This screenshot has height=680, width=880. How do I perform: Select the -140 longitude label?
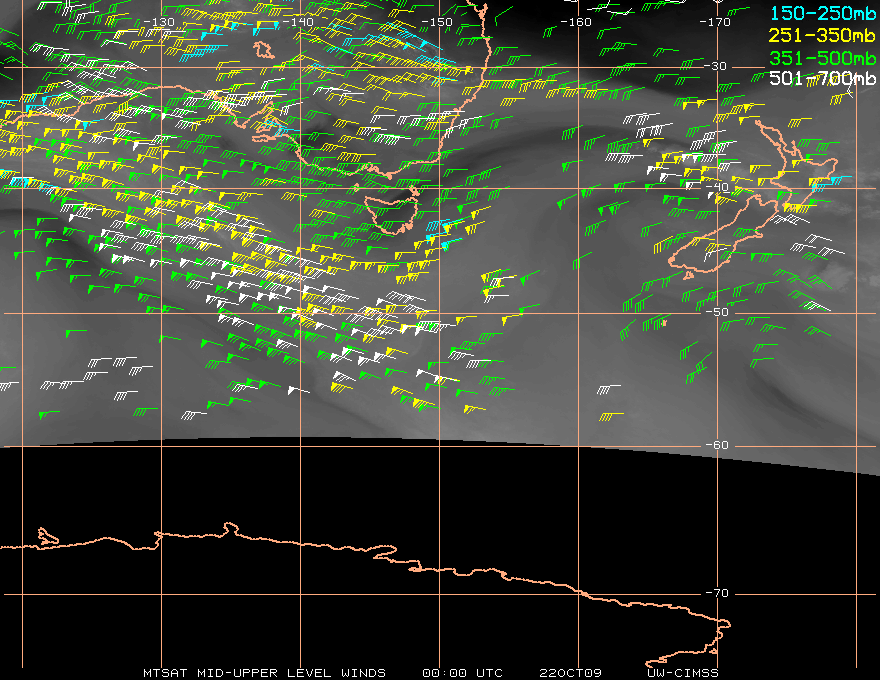point(298,22)
